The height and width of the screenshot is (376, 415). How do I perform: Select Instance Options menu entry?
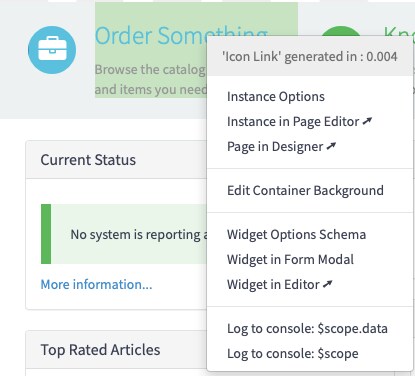pyautogui.click(x=276, y=97)
